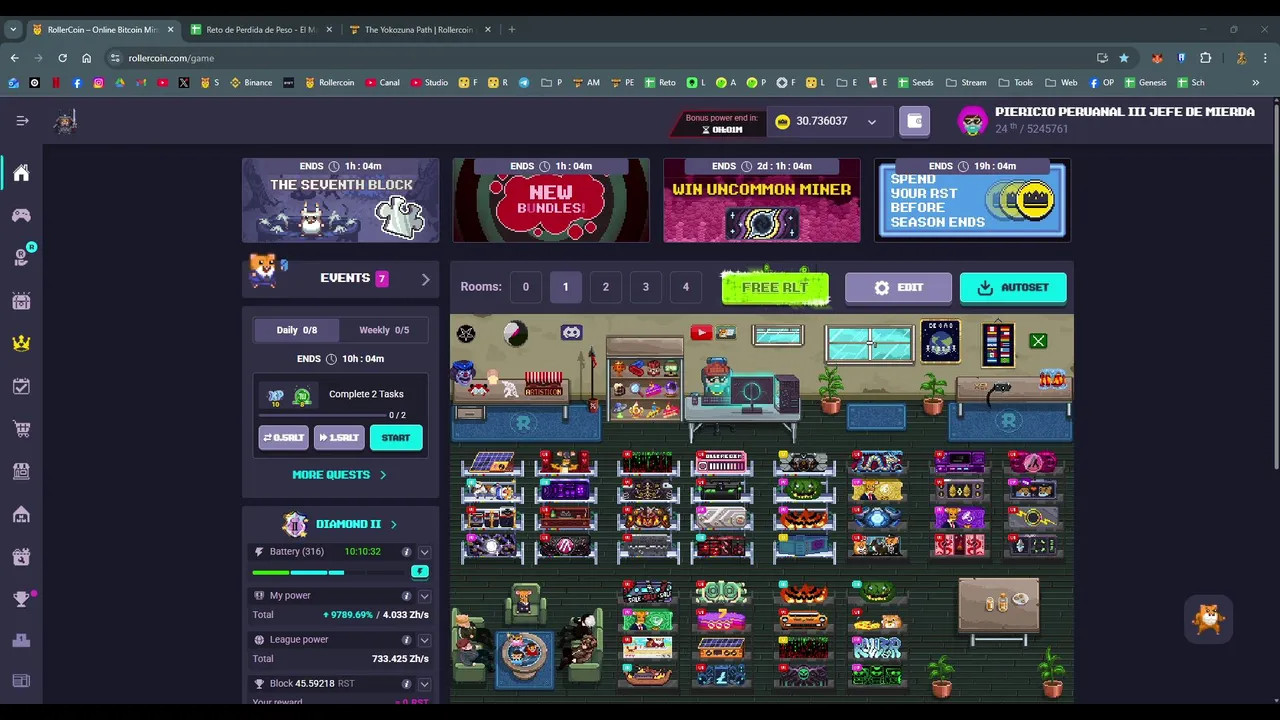This screenshot has width=1280, height=720.
Task: Start the Complete 2 Tasks quest
Action: tap(396, 438)
